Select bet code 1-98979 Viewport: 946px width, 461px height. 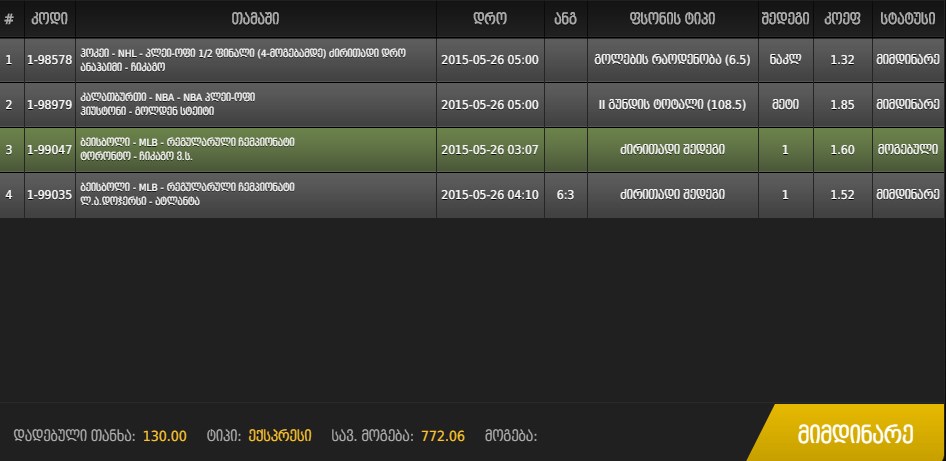pos(49,104)
